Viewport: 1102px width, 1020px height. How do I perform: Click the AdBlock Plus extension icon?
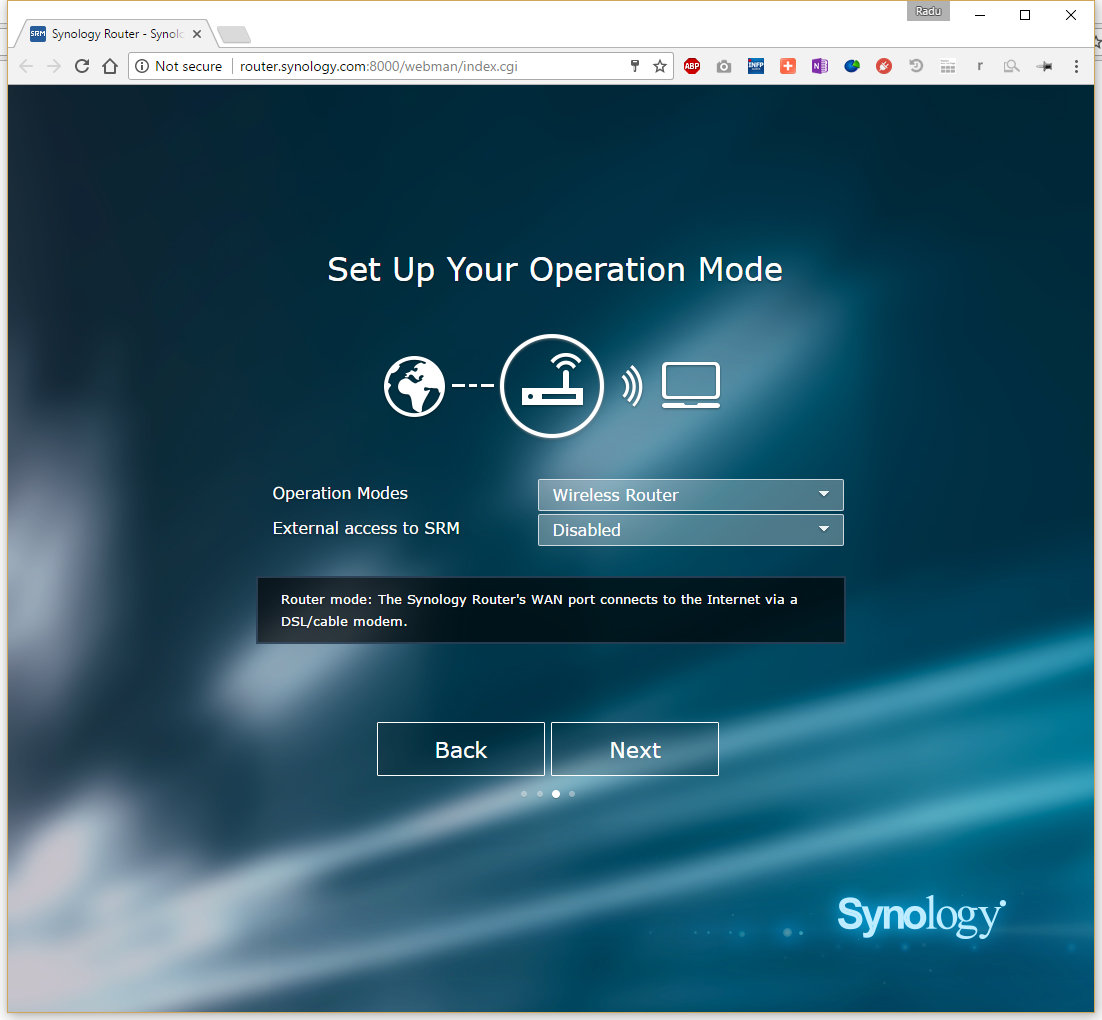tap(692, 66)
